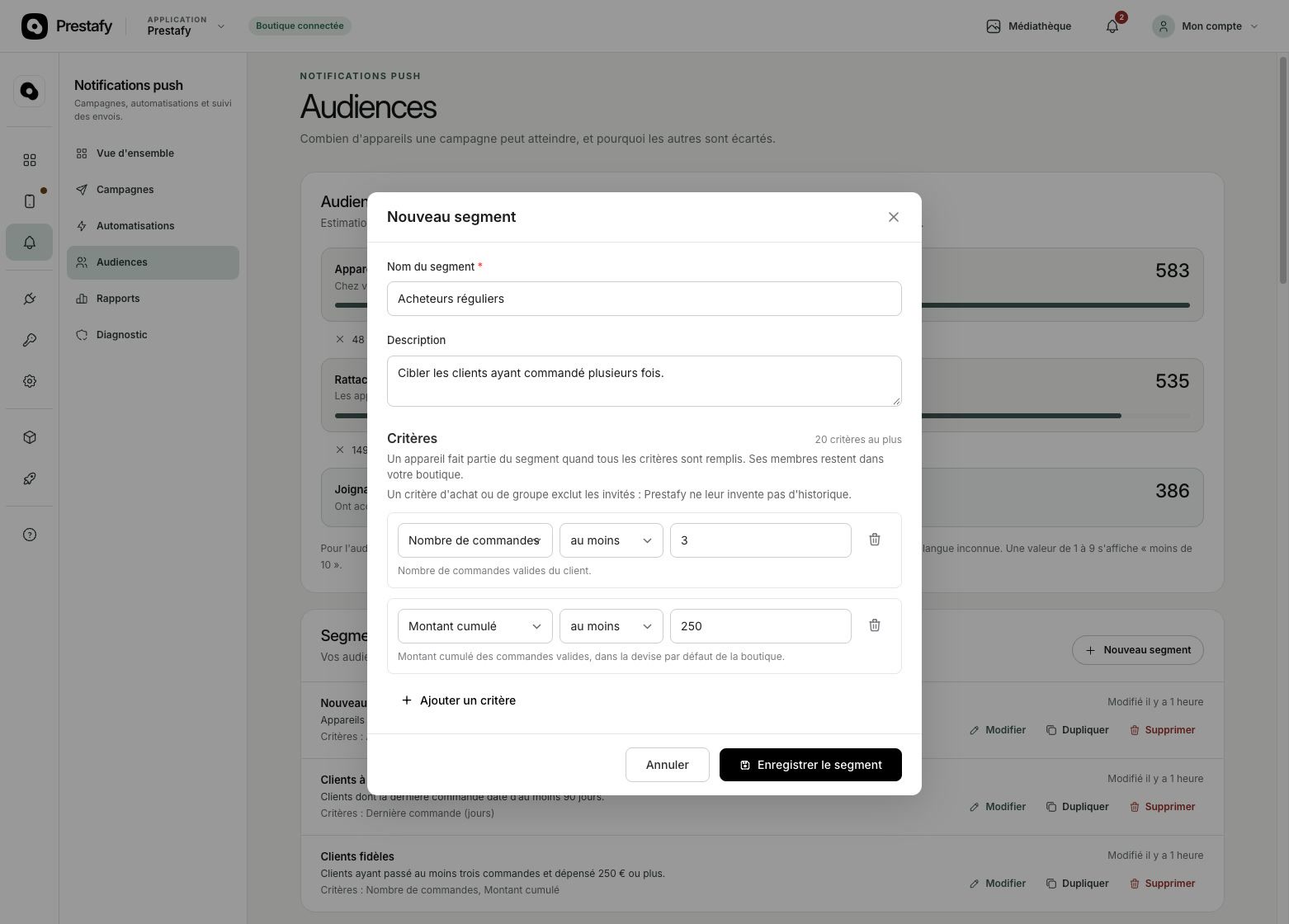The width and height of the screenshot is (1289, 924).
Task: Go to Vue d'ensemble
Action: [153, 153]
